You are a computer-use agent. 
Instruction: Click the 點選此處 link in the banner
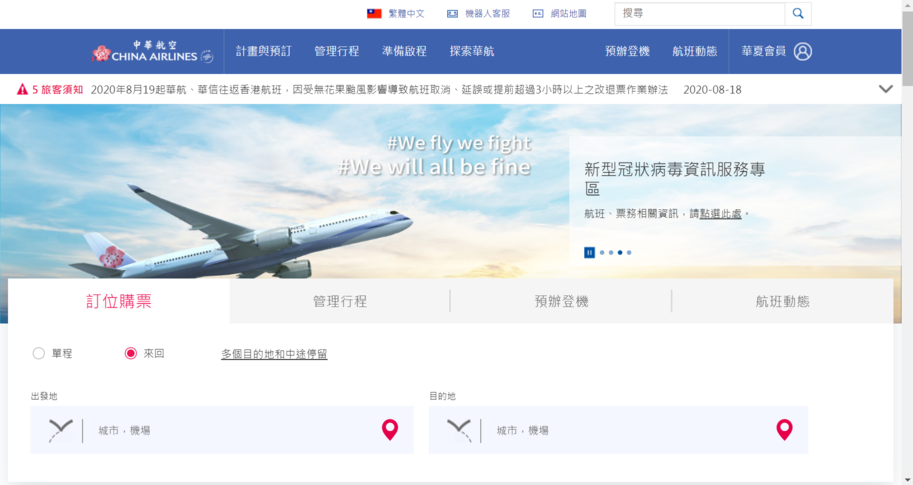tap(720, 214)
